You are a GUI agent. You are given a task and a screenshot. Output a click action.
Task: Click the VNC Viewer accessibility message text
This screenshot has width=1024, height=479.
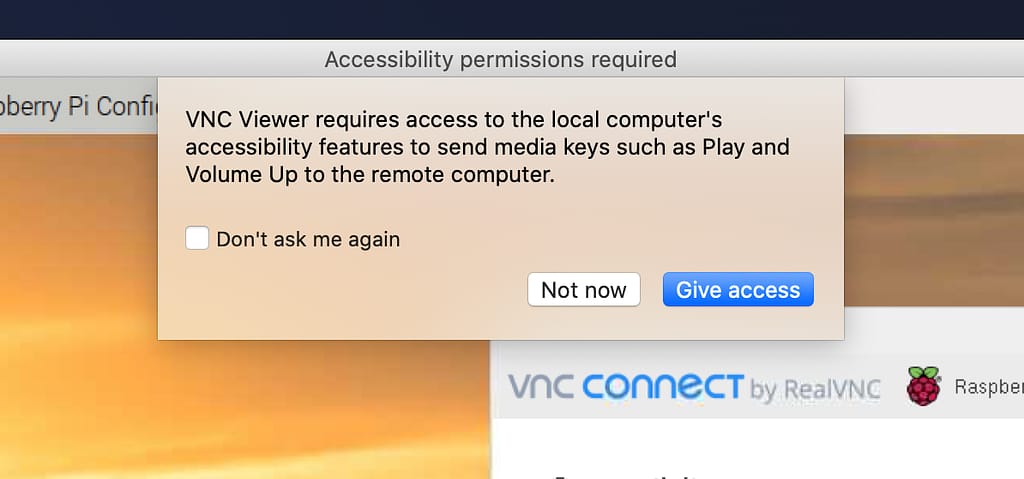[487, 148]
